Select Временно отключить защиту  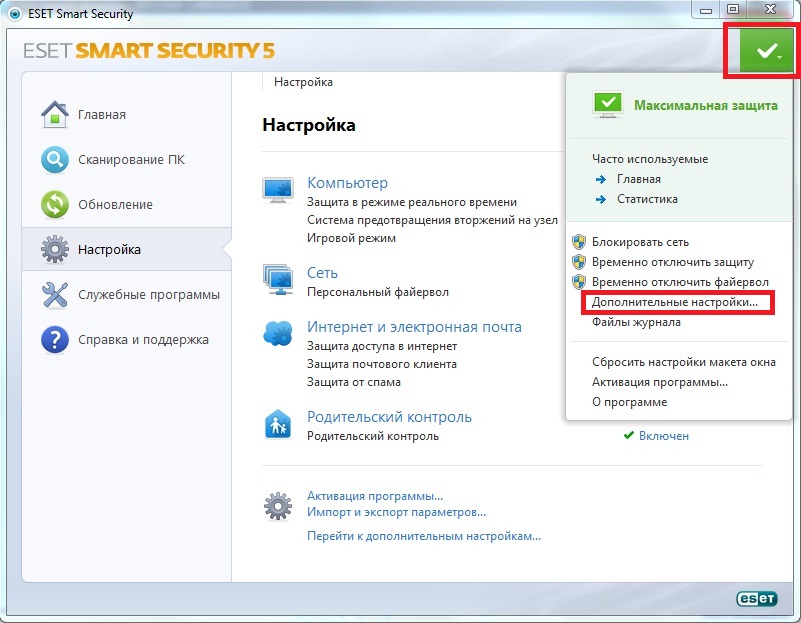coord(673,262)
